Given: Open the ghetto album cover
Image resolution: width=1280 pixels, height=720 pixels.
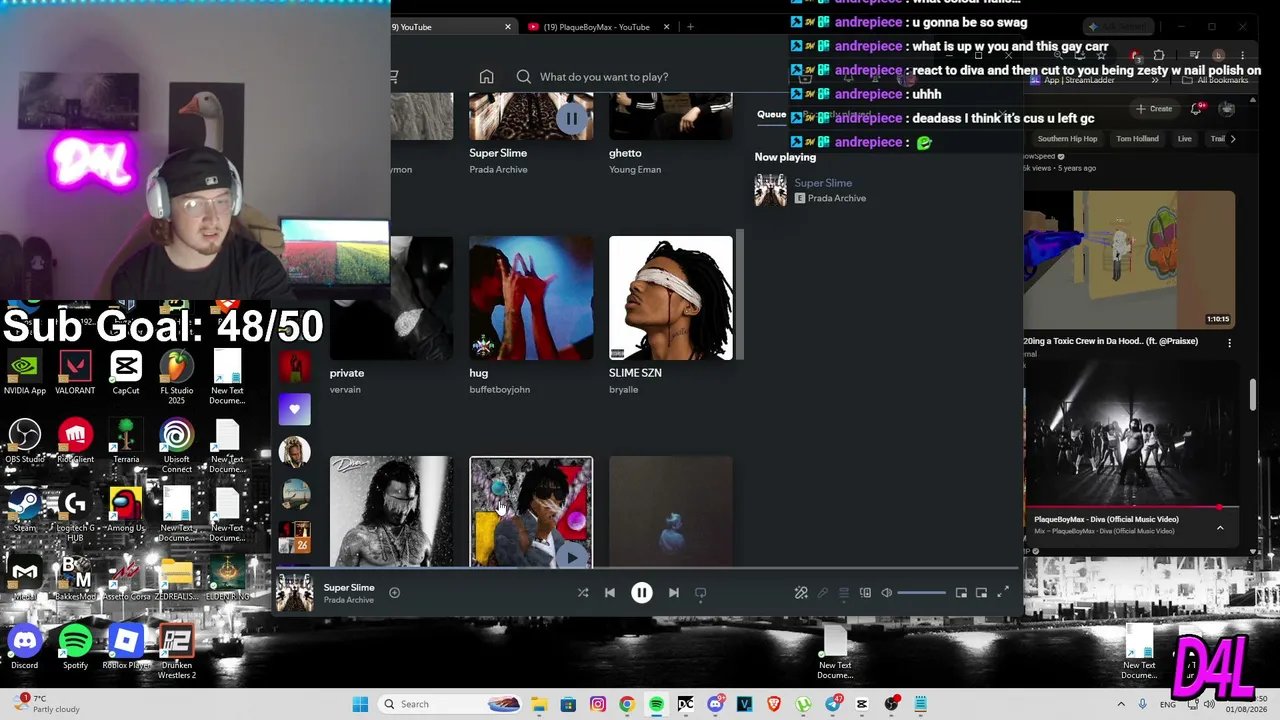Looking at the screenshot, I should (671, 116).
